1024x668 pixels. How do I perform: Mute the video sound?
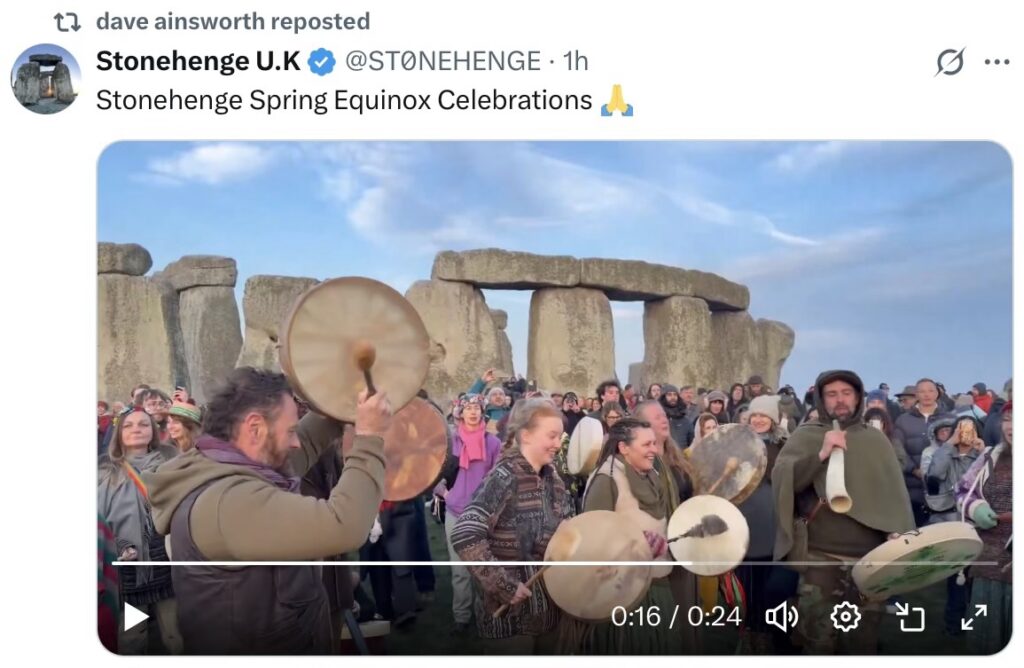(781, 617)
